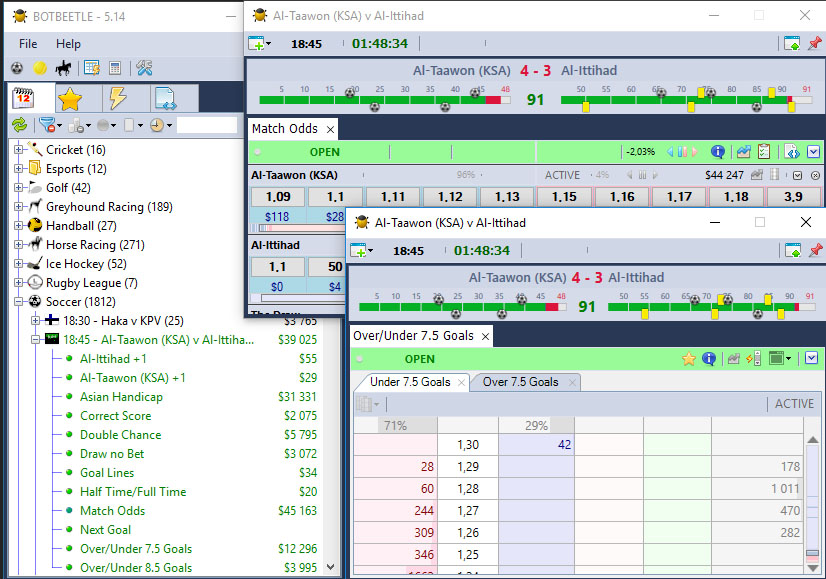Click the 1,09 back price for Al-Taawon
826x579 pixels.
pos(278,197)
